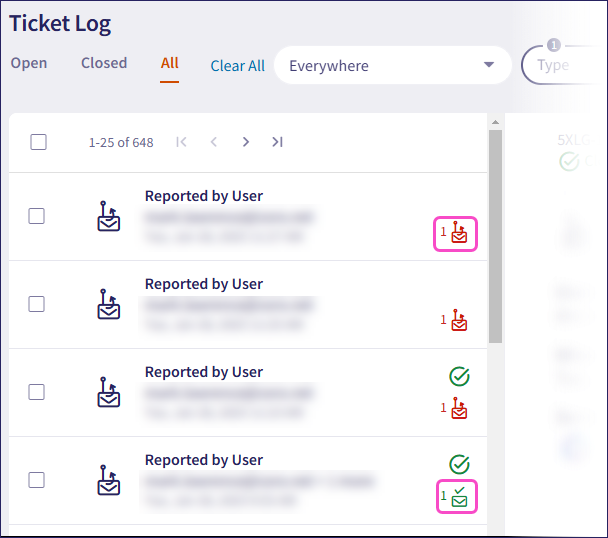Check the first ticket's checkbox
608x538 pixels.
[37, 216]
